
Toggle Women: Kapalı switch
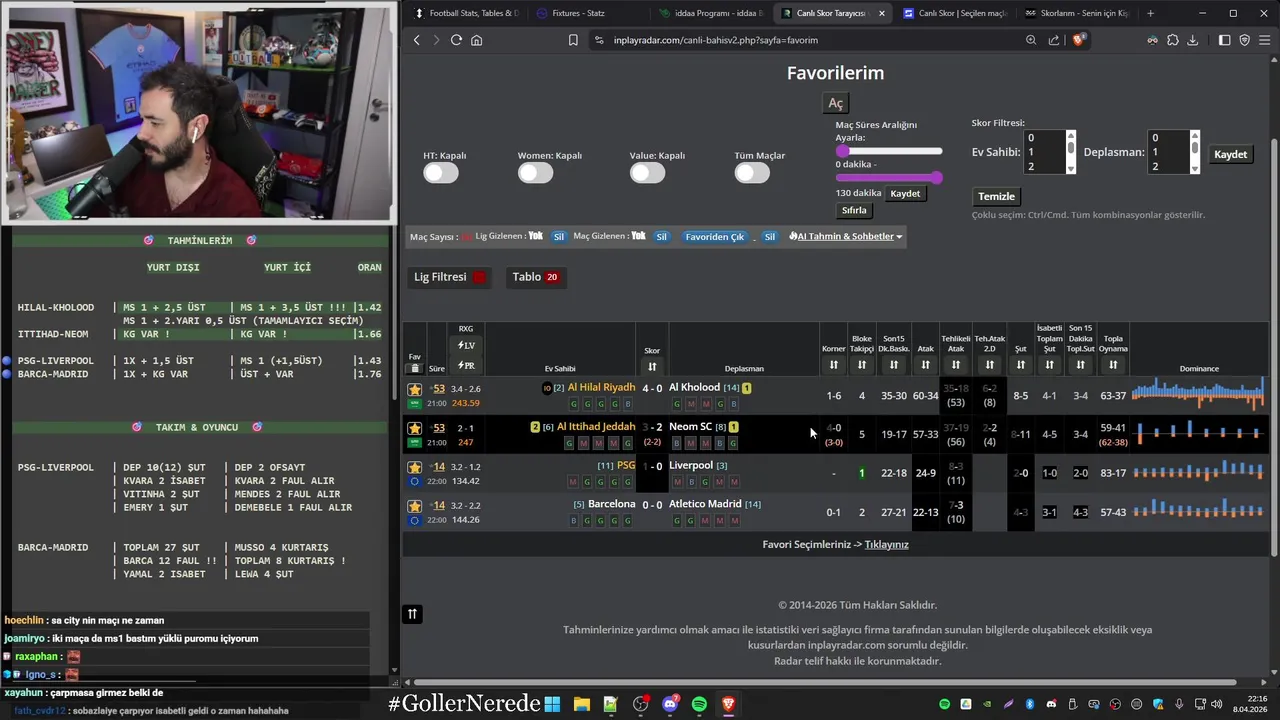click(x=536, y=173)
